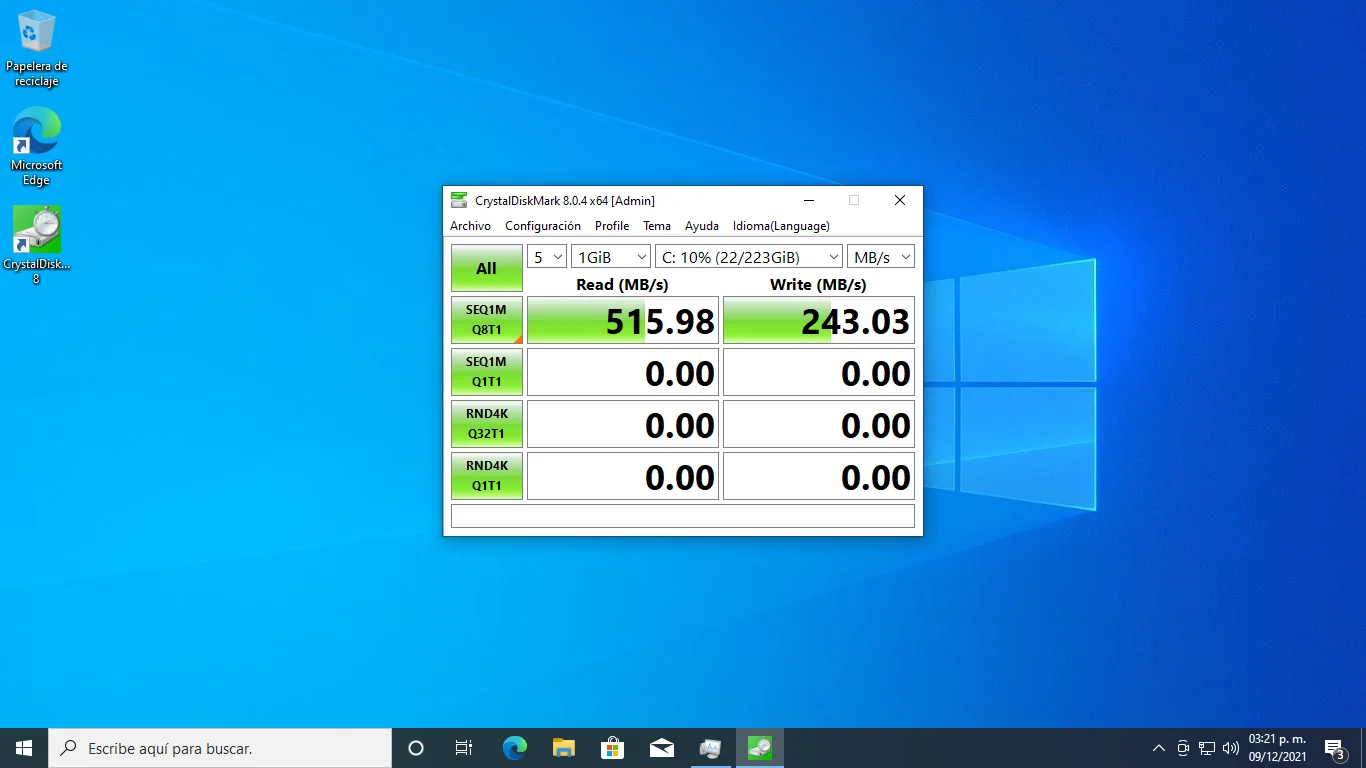
Task: Open Microsoft Store from the taskbar
Action: click(x=612, y=748)
